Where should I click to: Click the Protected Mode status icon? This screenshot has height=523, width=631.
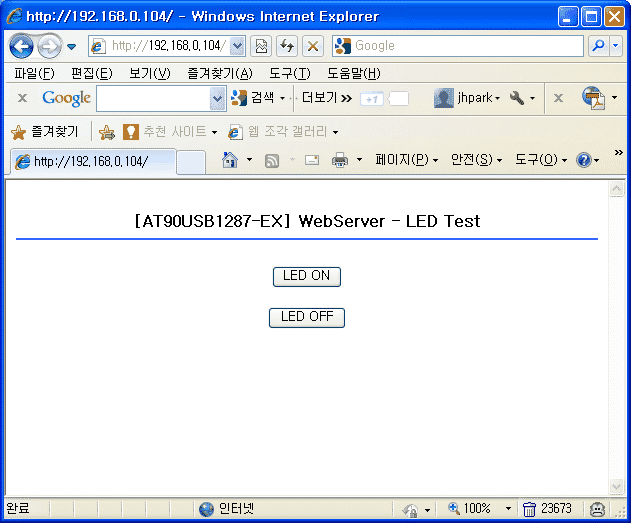pyautogui.click(x=410, y=510)
